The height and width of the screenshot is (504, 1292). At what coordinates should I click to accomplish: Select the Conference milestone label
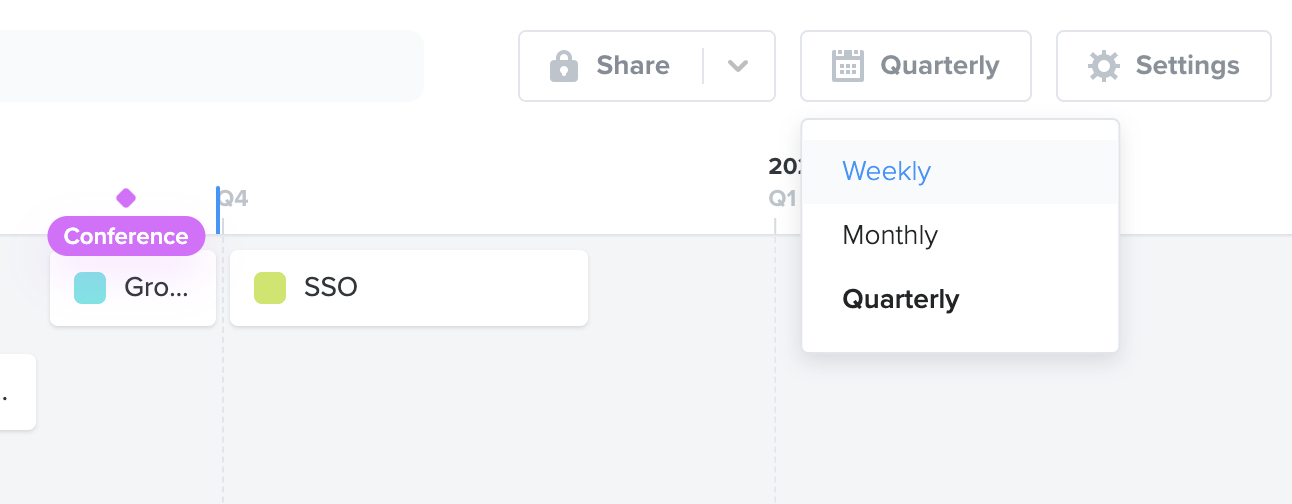click(126, 236)
